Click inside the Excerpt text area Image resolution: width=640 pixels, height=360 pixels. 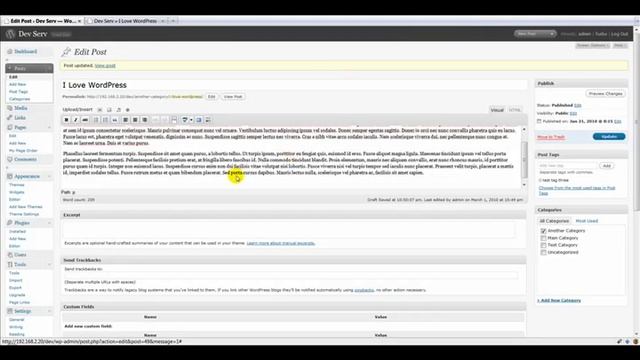289,229
